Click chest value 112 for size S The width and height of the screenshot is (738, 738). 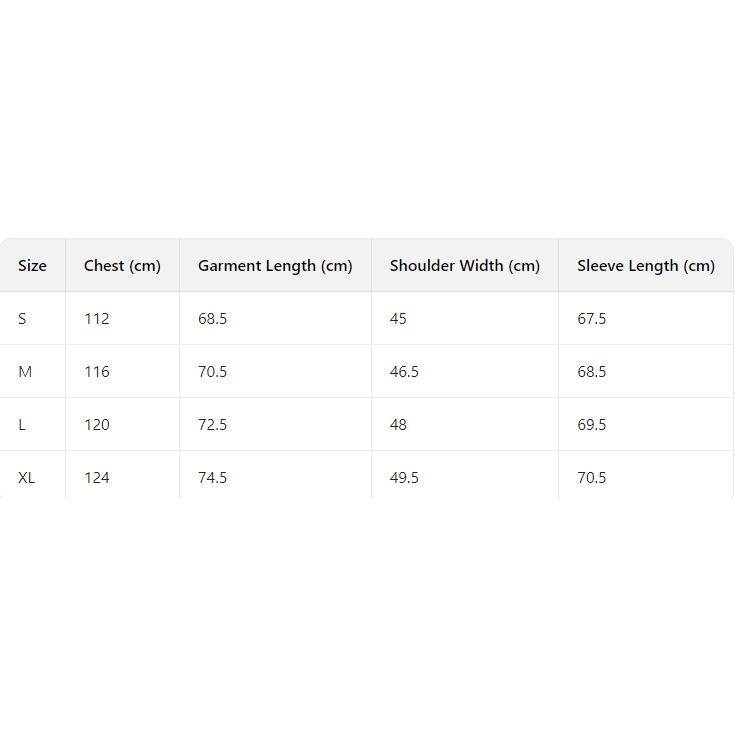(x=97, y=319)
